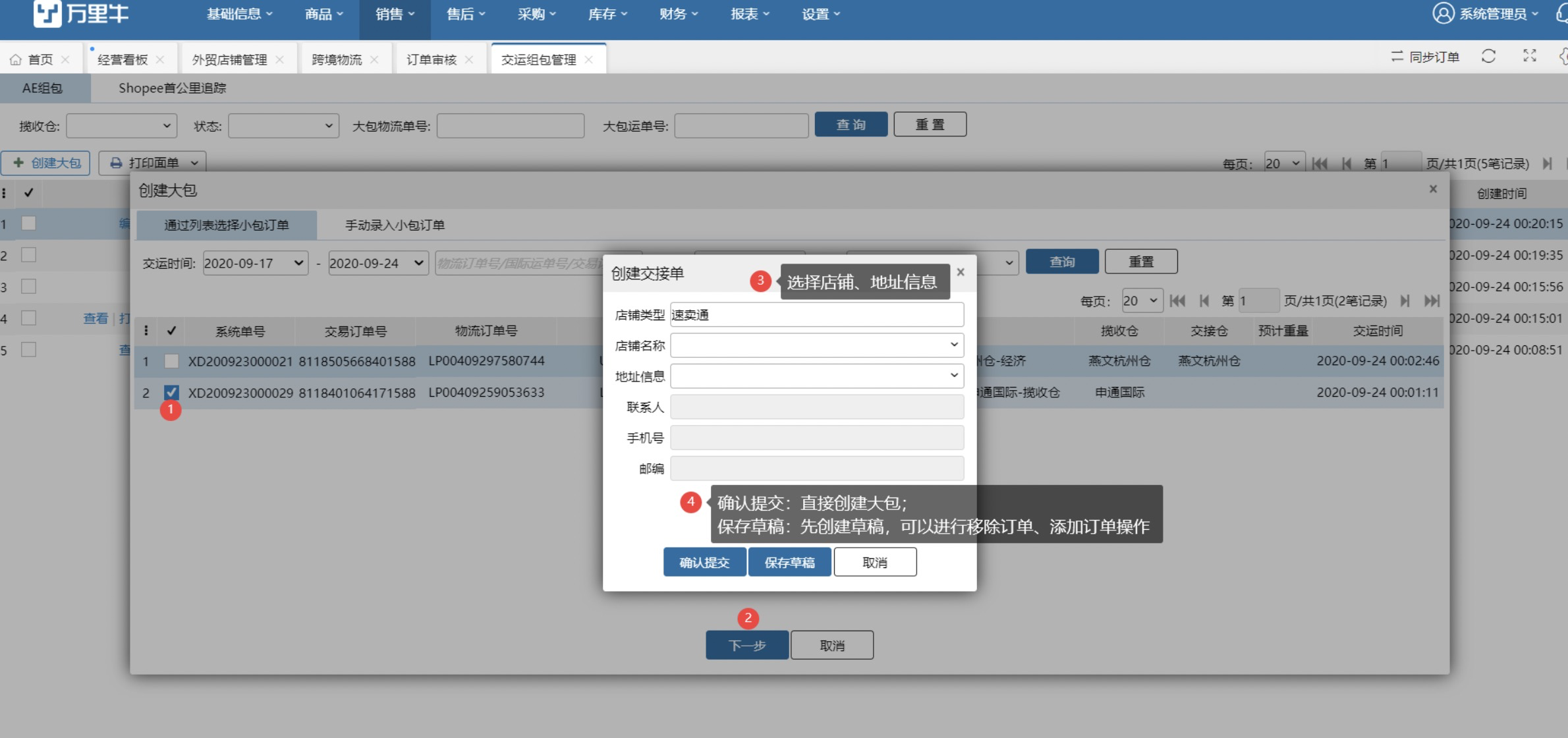
Task: Open the 财务 menu
Action: coord(679,14)
